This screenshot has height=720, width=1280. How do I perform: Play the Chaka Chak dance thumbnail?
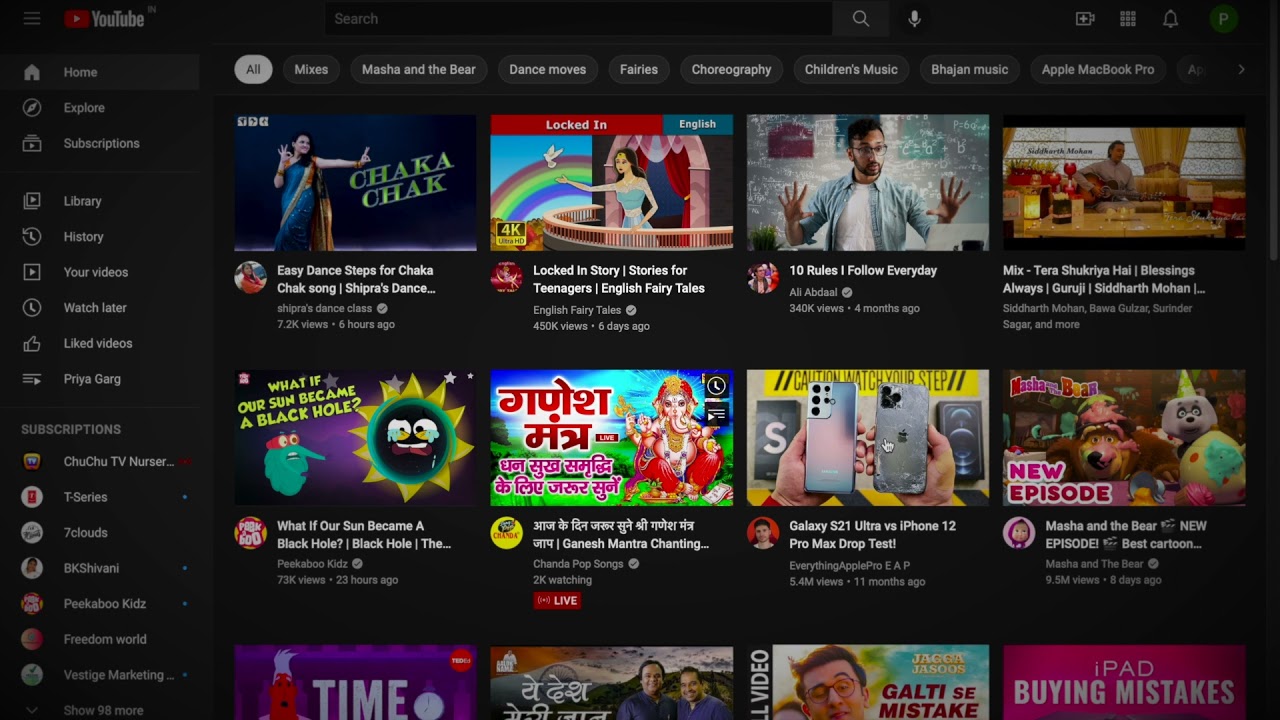(x=356, y=182)
